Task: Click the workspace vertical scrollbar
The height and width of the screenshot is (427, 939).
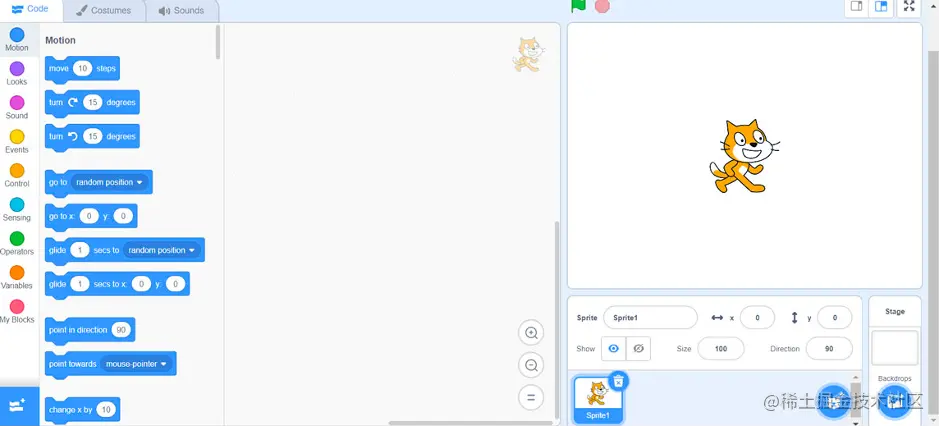Action: pos(556,320)
